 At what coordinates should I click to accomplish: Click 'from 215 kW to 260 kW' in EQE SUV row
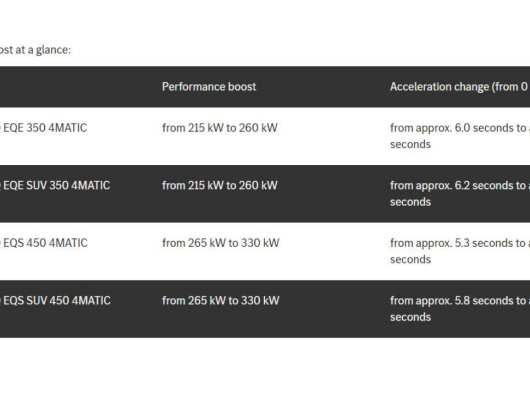tap(220, 185)
